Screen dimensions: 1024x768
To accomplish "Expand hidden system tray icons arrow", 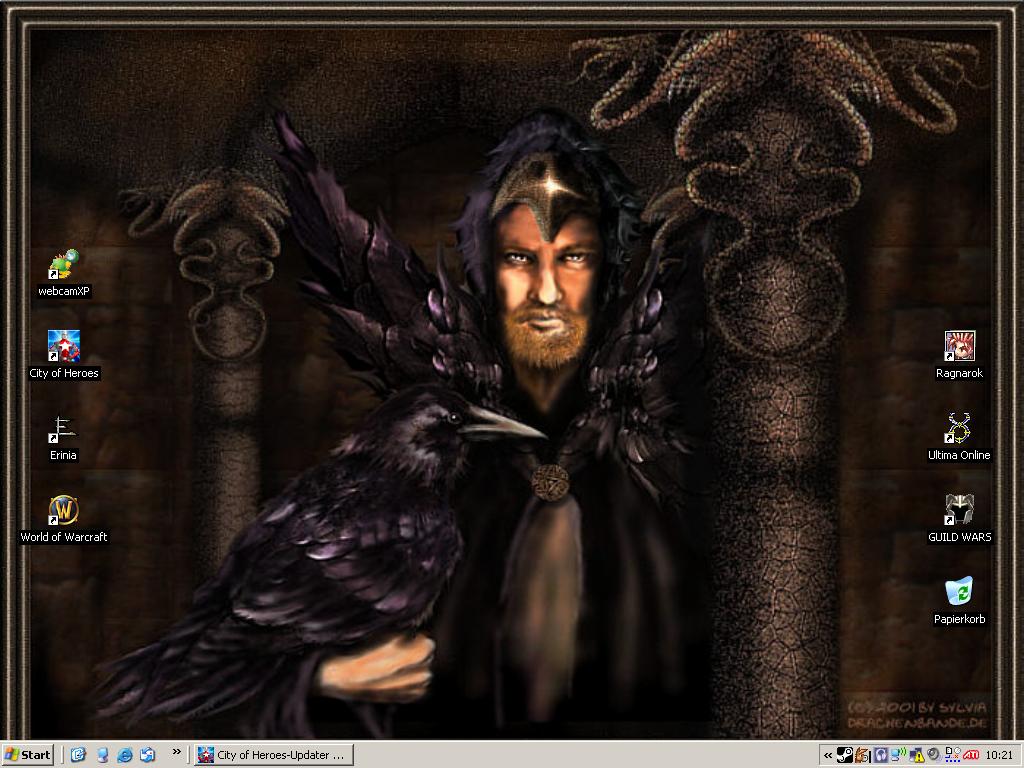I will click(x=828, y=755).
